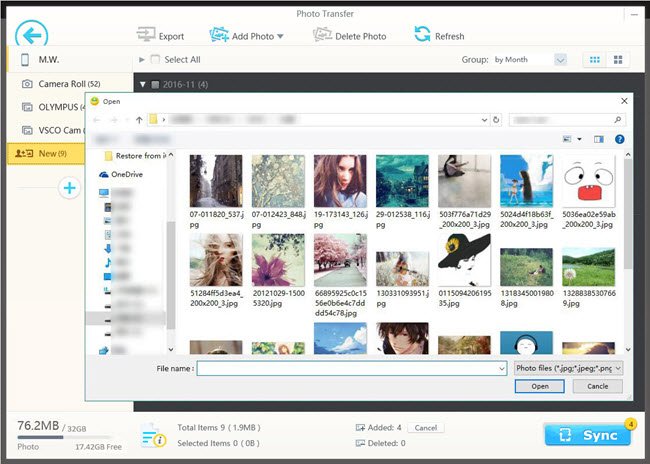Screen dimensions: 650x464
Task: Switch to large grid view icon
Action: pos(618,60)
